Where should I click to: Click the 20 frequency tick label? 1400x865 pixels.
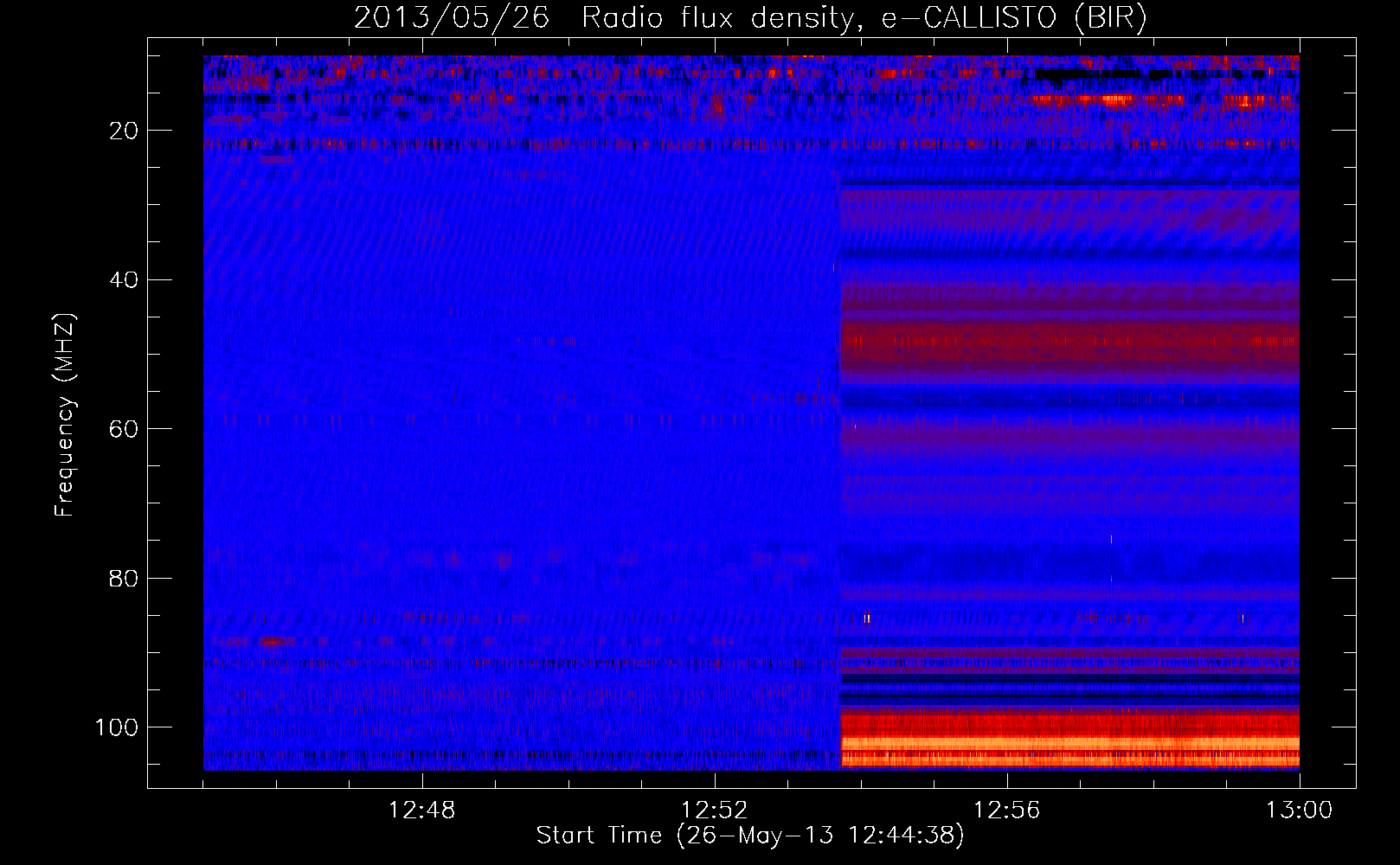click(x=124, y=131)
